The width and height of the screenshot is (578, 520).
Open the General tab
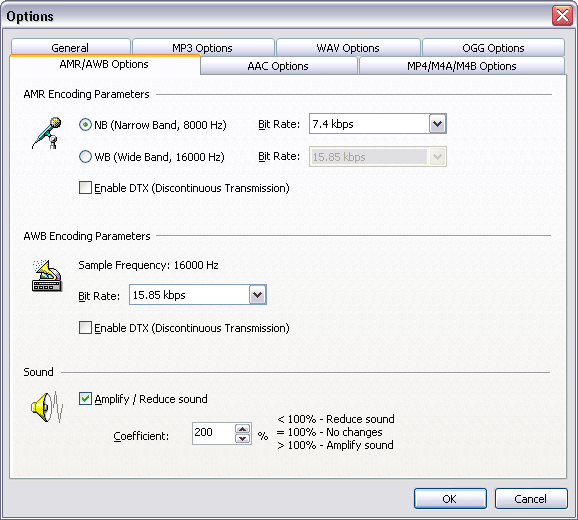(x=70, y=48)
